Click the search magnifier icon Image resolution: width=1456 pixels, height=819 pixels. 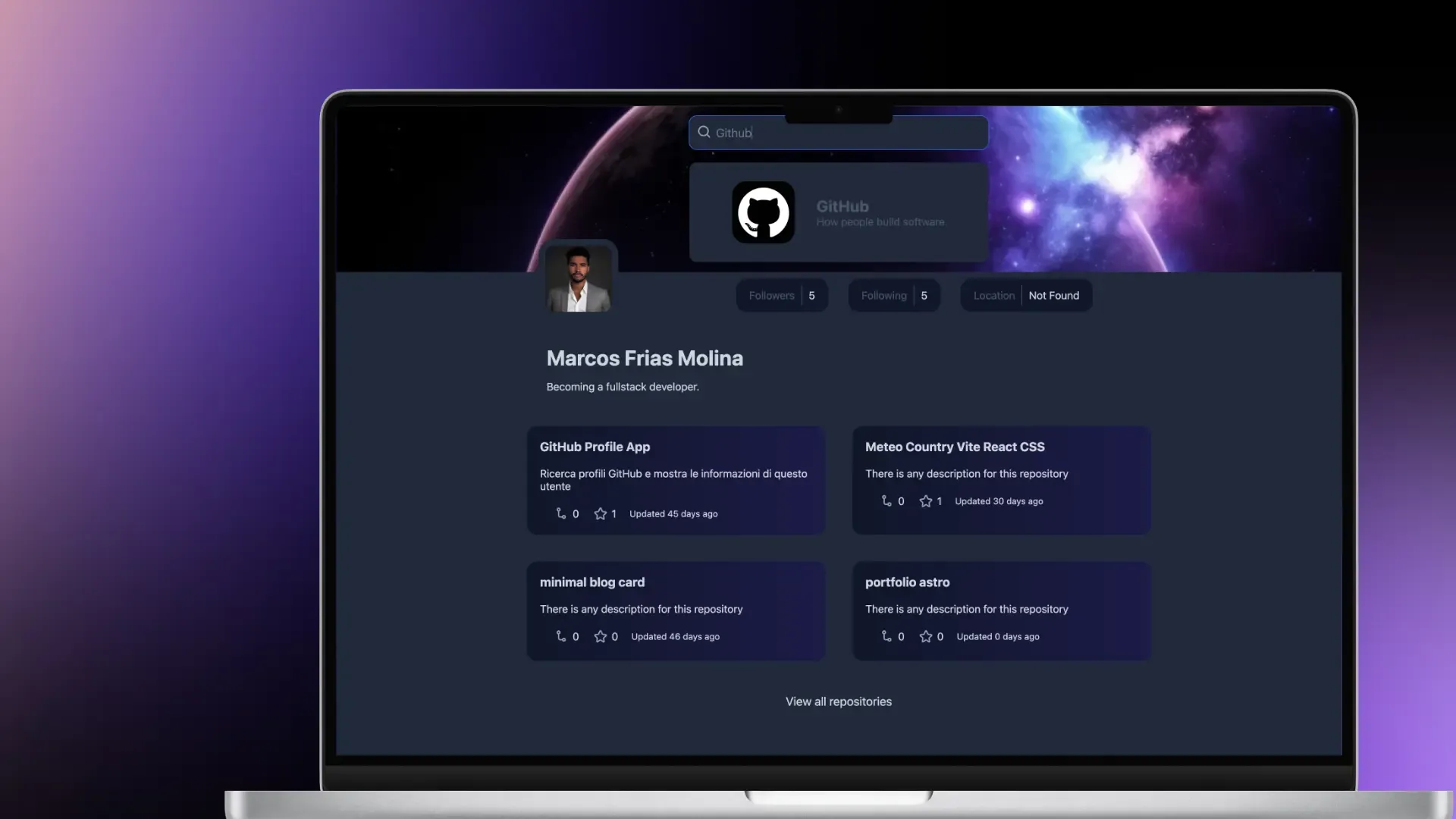pyautogui.click(x=704, y=131)
